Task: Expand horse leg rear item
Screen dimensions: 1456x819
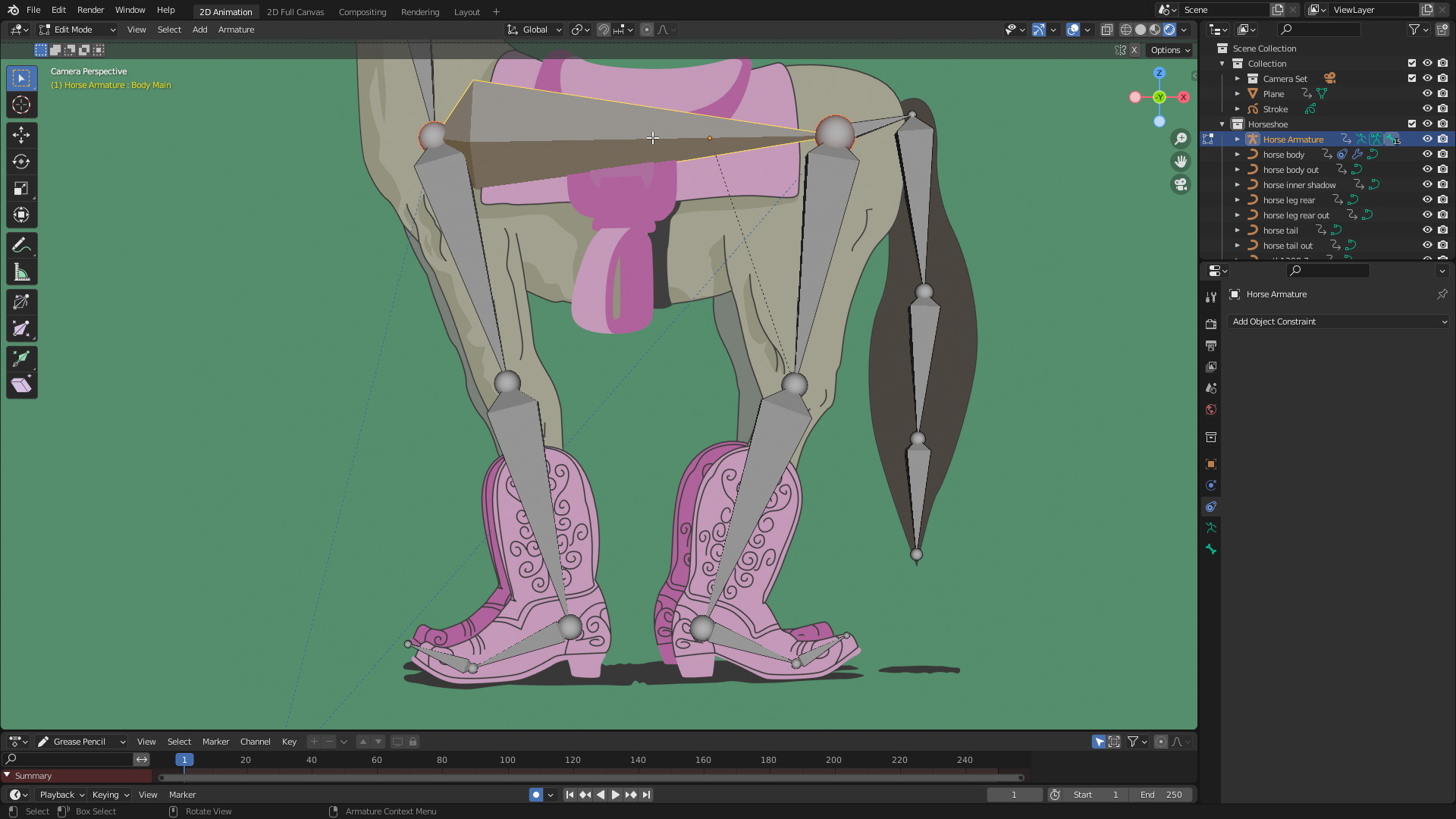Action: coord(1238,200)
